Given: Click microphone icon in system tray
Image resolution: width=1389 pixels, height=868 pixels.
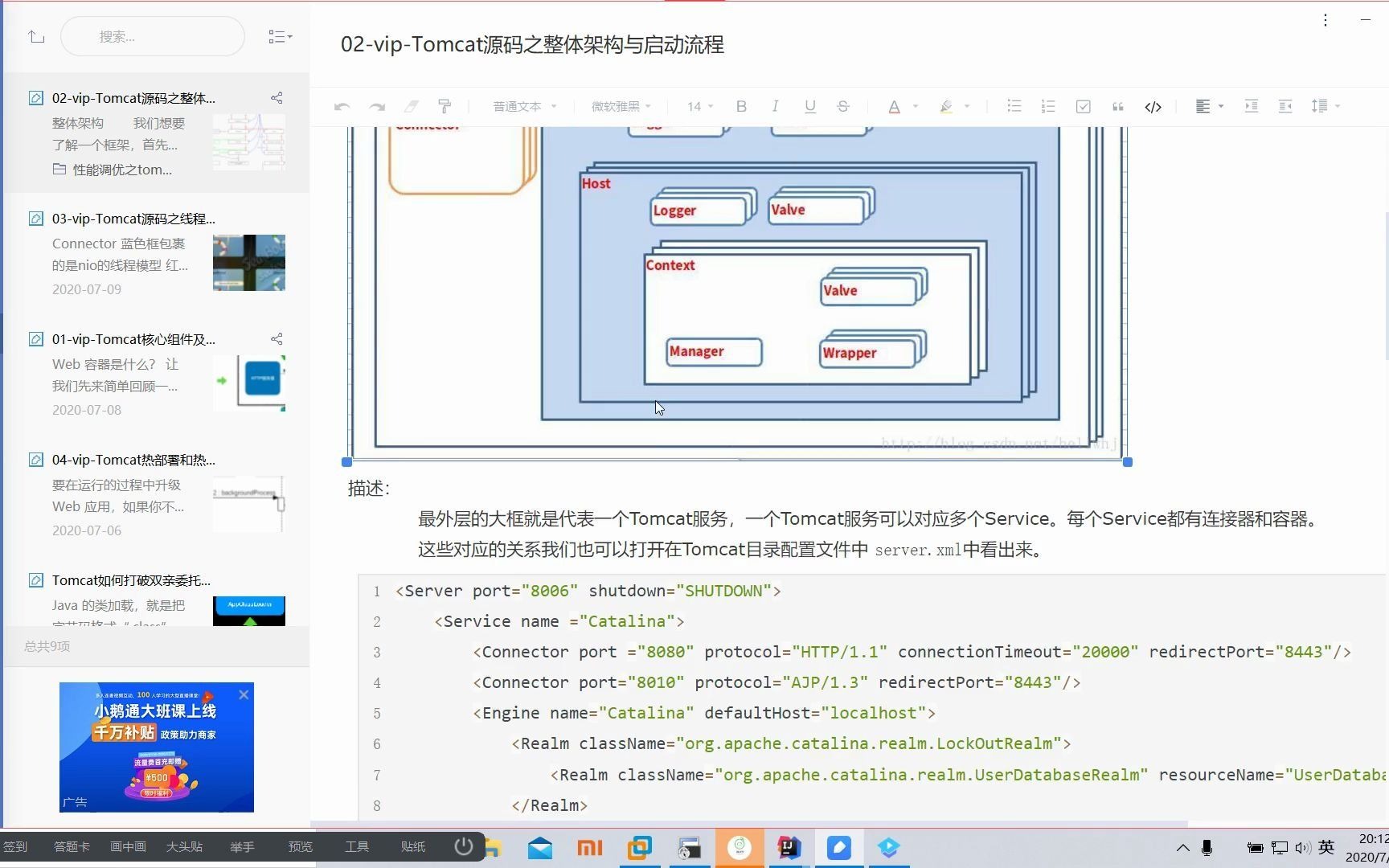Looking at the screenshot, I should click(x=1207, y=848).
